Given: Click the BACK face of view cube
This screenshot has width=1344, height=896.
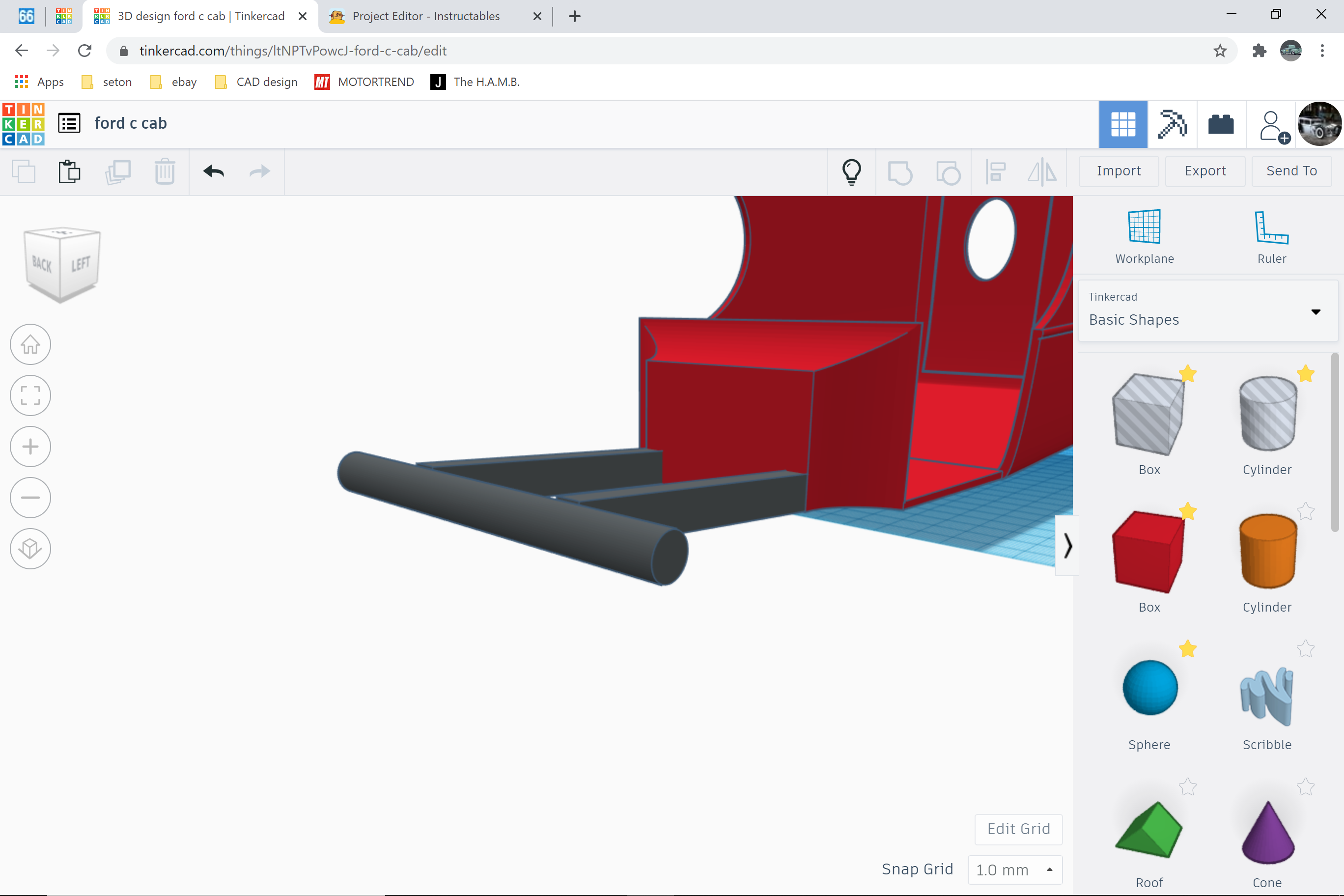Looking at the screenshot, I should tap(42, 264).
